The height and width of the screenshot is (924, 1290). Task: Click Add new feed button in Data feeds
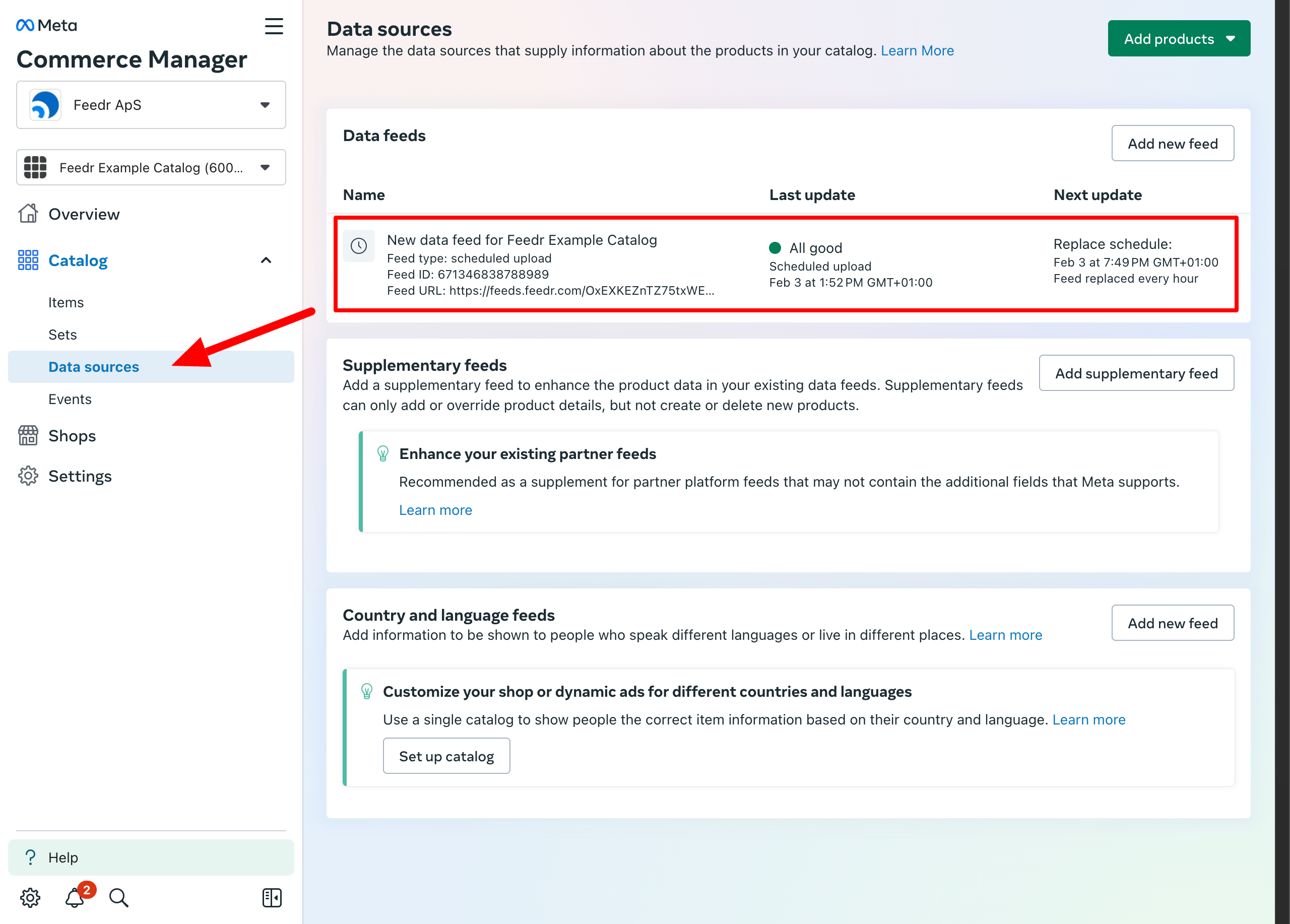[1173, 144]
